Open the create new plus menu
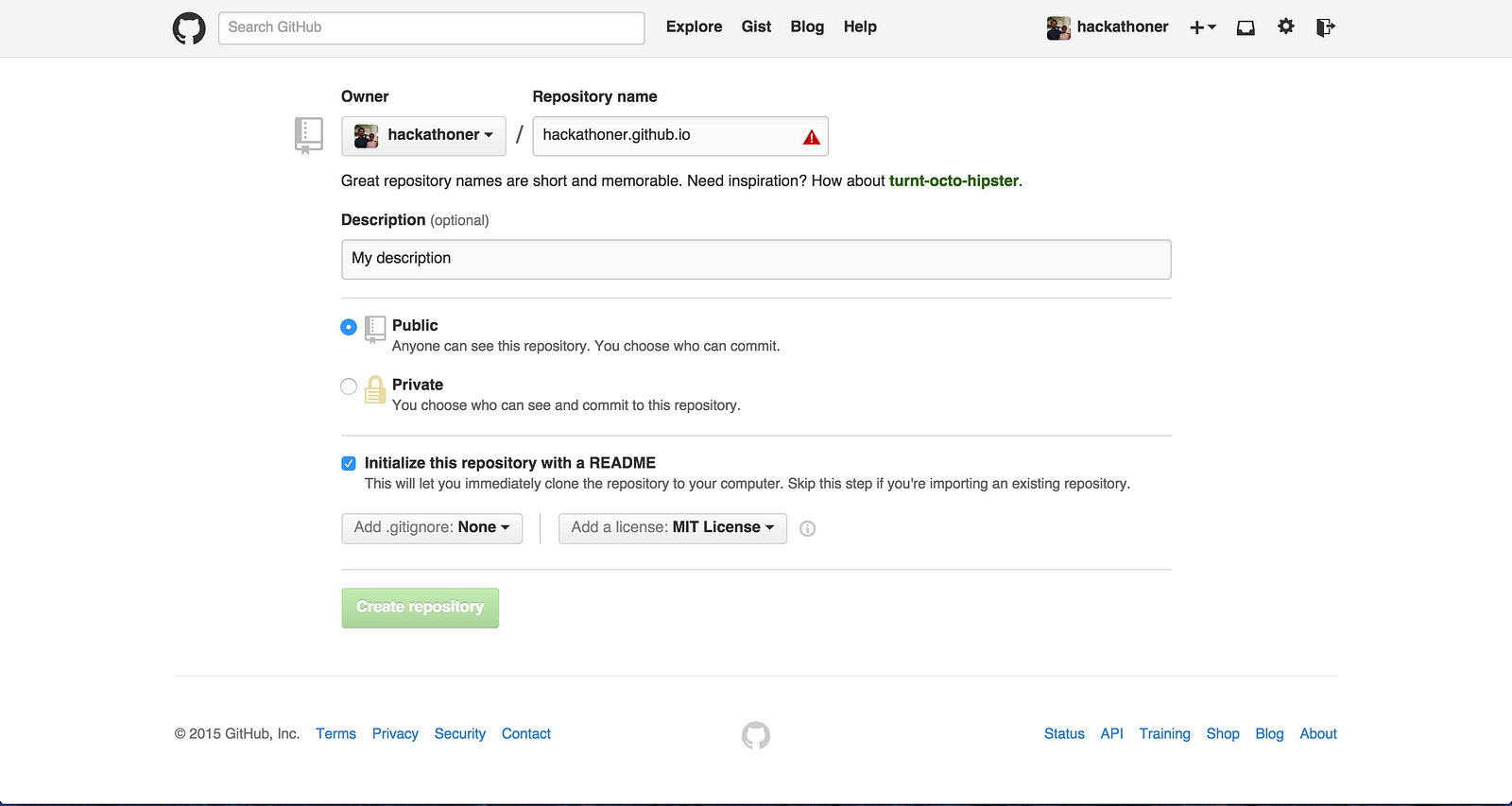Screen dimensions: 1512x806 click(1202, 27)
